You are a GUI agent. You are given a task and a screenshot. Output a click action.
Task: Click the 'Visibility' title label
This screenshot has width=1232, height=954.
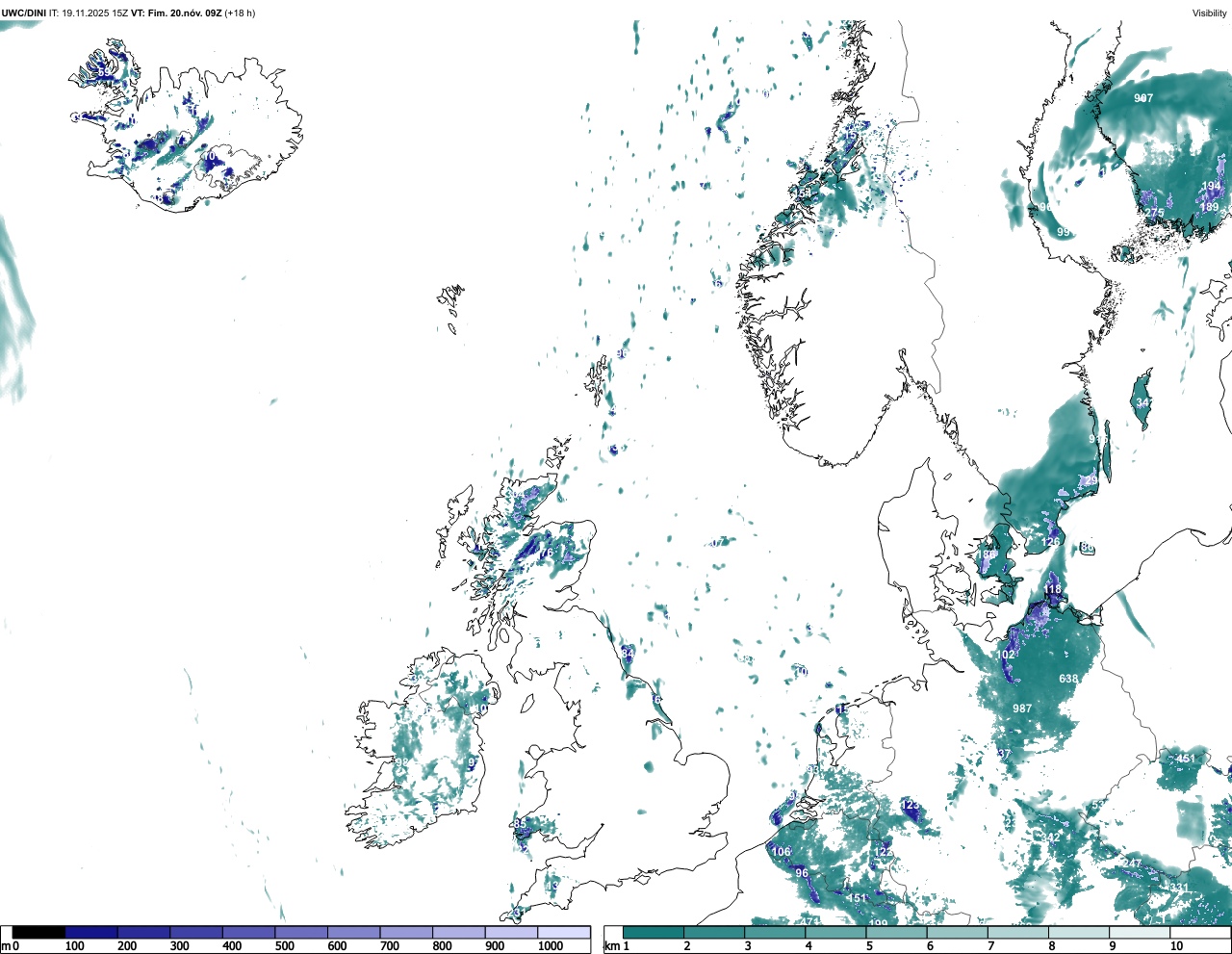[x=1209, y=13]
